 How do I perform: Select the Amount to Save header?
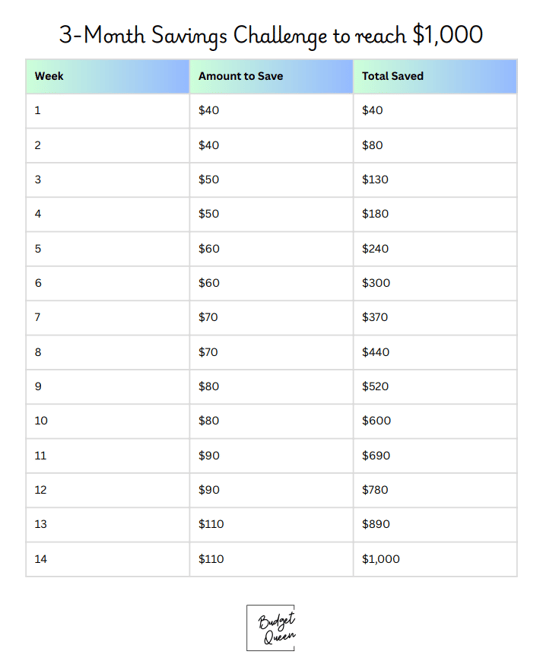pyautogui.click(x=271, y=76)
